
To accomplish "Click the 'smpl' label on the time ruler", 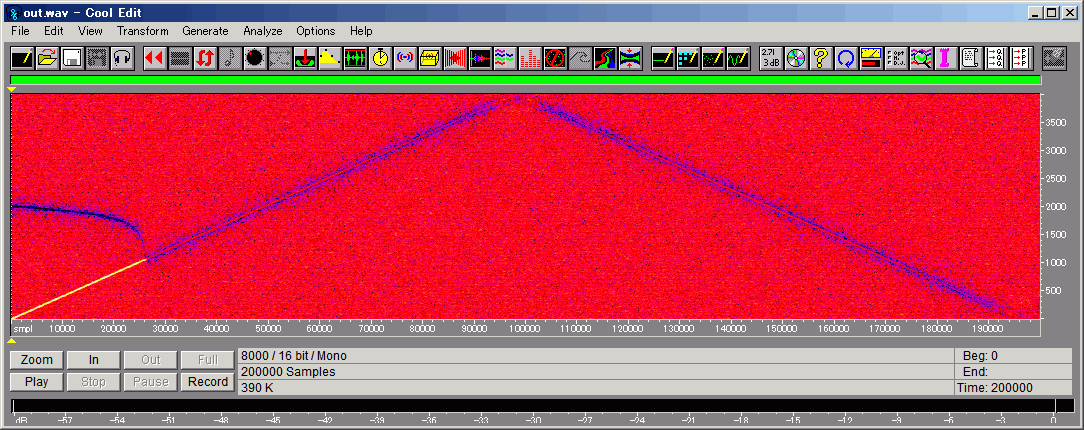I will 23,329.
